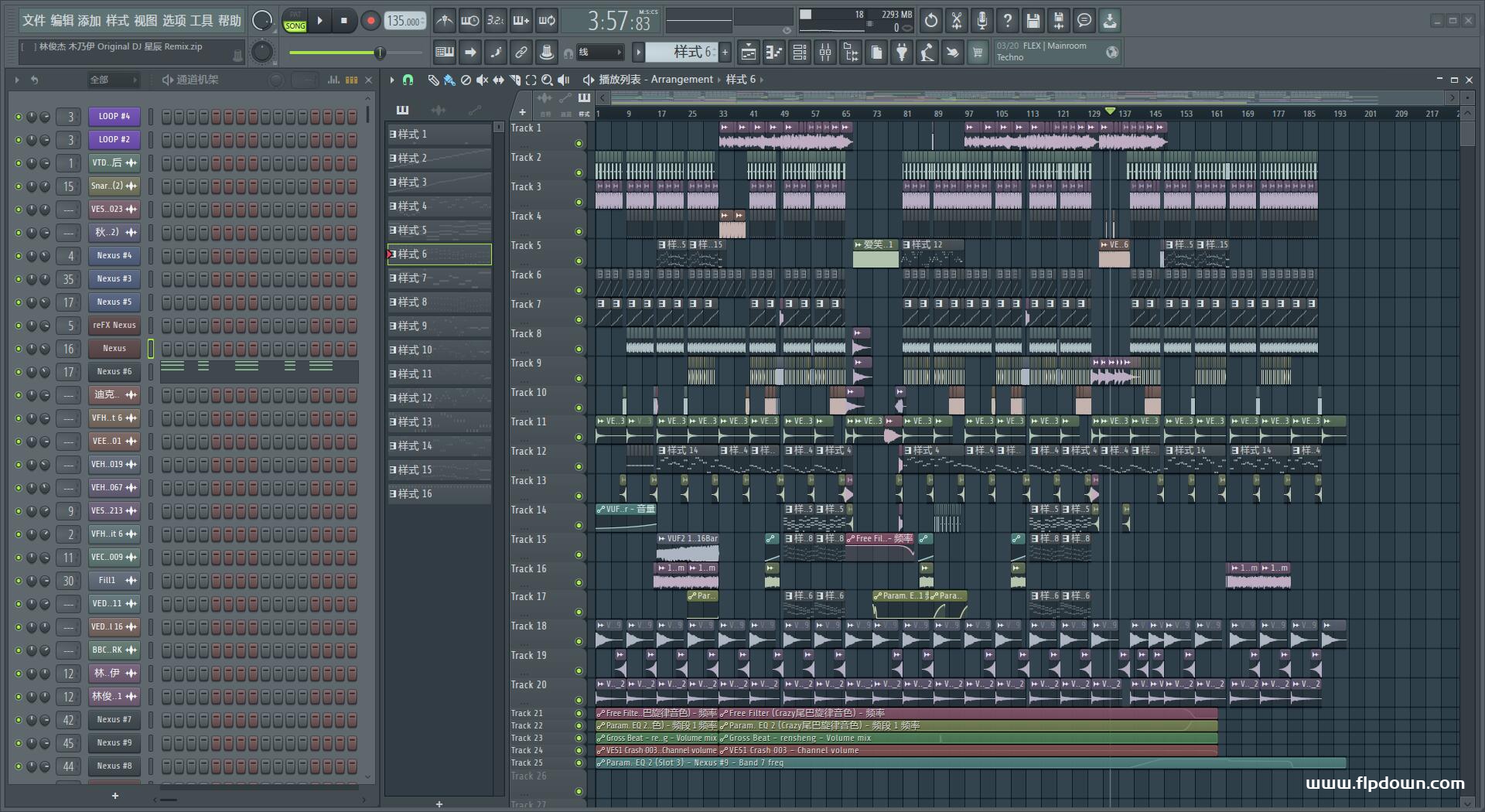Toggle loop recording icon
Viewport: 1485px width, 812px height.
point(547,21)
